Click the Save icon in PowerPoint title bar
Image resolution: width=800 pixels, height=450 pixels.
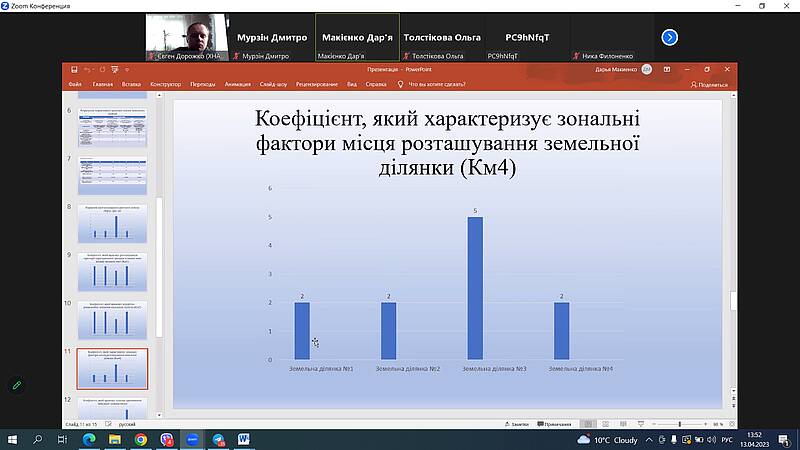73,70
